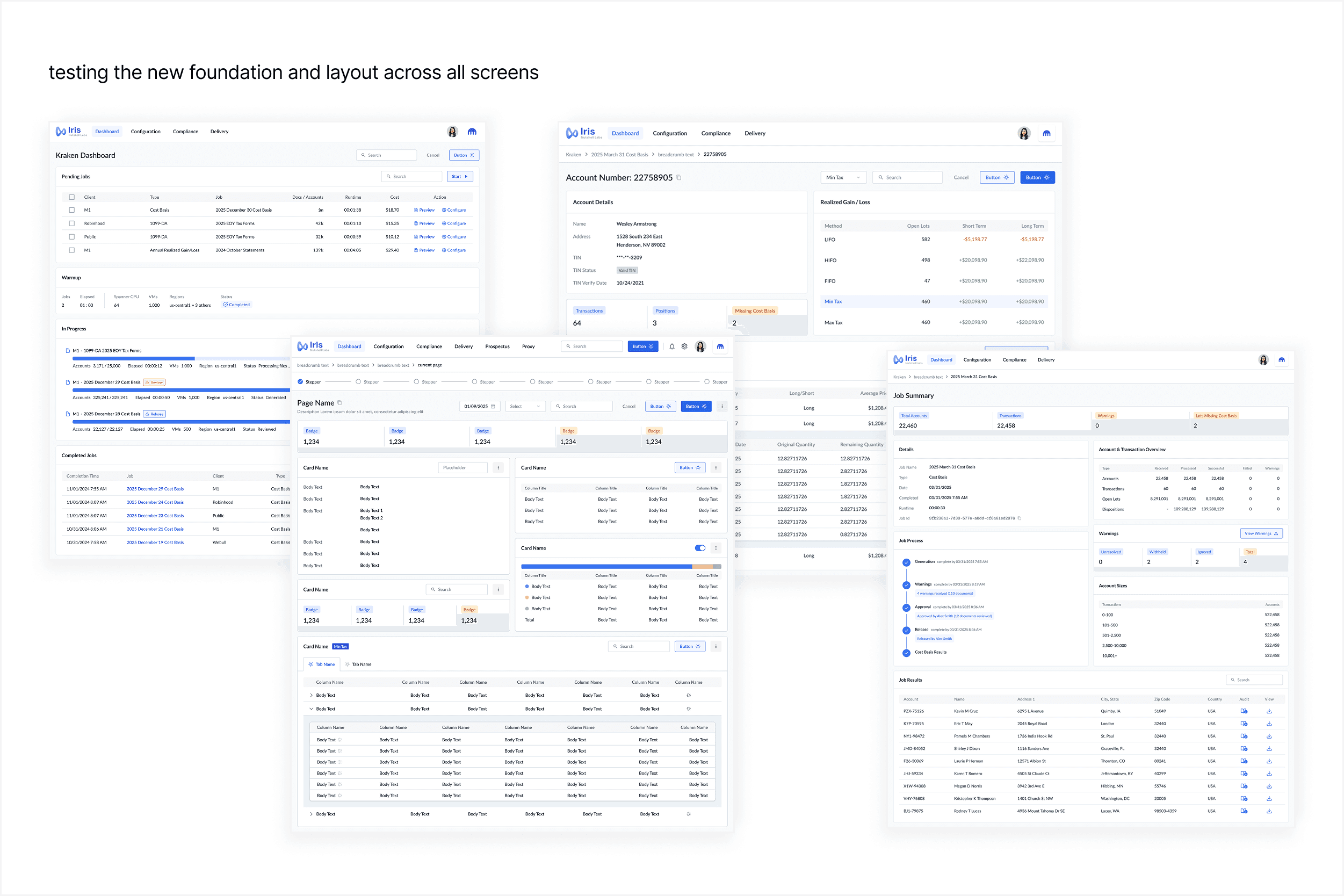Image resolution: width=1344 pixels, height=896 pixels.
Task: Click progress bar for M1 1099-DA EOY Tax Forms
Action: tap(181, 359)
